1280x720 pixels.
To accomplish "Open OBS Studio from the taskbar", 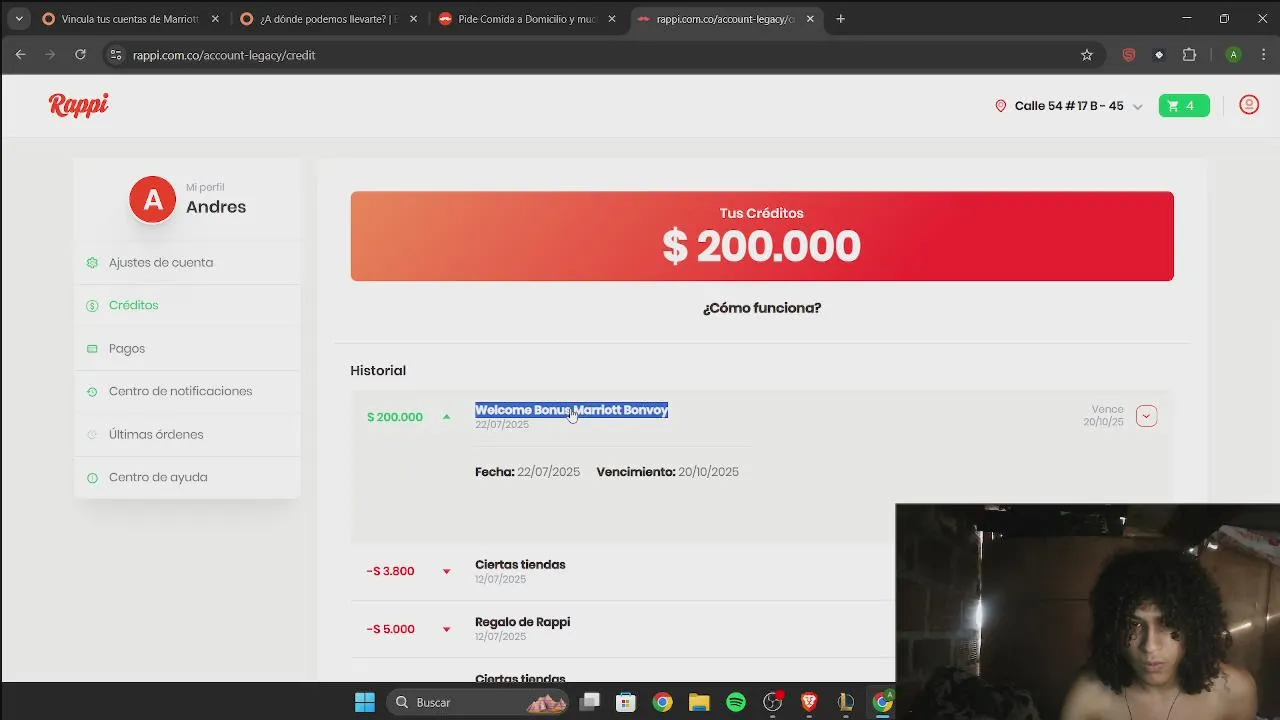I will pos(772,702).
